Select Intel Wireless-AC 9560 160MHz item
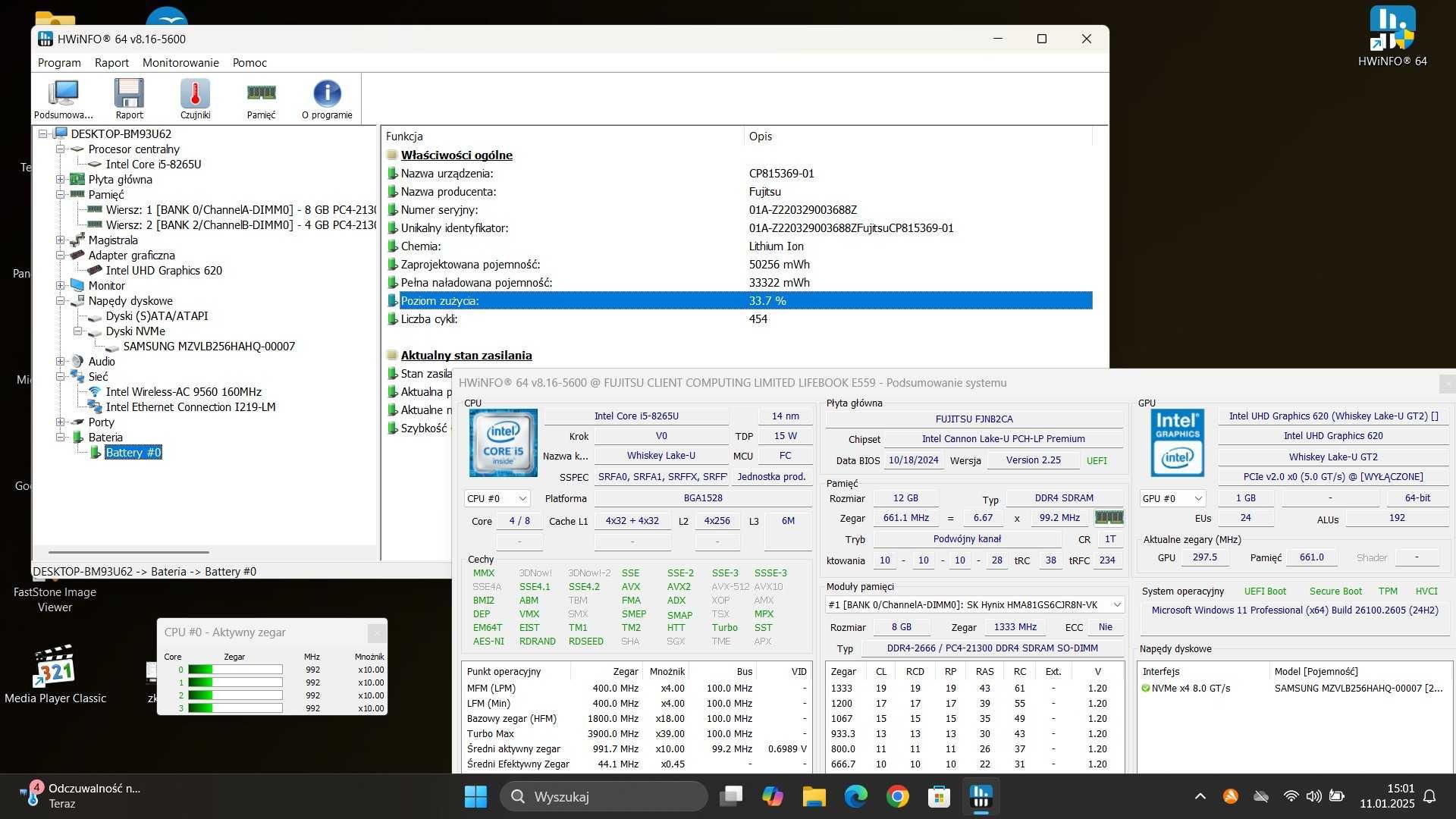This screenshot has width=1456, height=819. tap(184, 392)
